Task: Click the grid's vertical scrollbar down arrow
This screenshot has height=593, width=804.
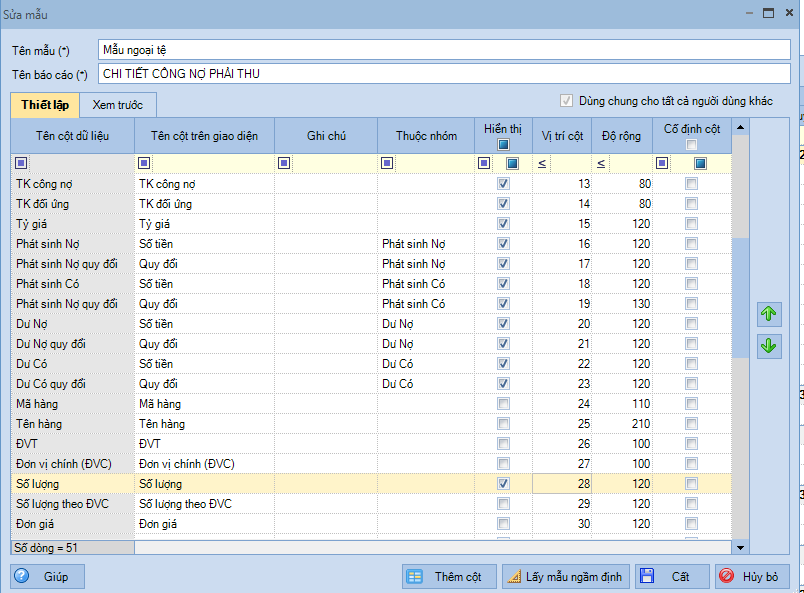Action: 740,547
